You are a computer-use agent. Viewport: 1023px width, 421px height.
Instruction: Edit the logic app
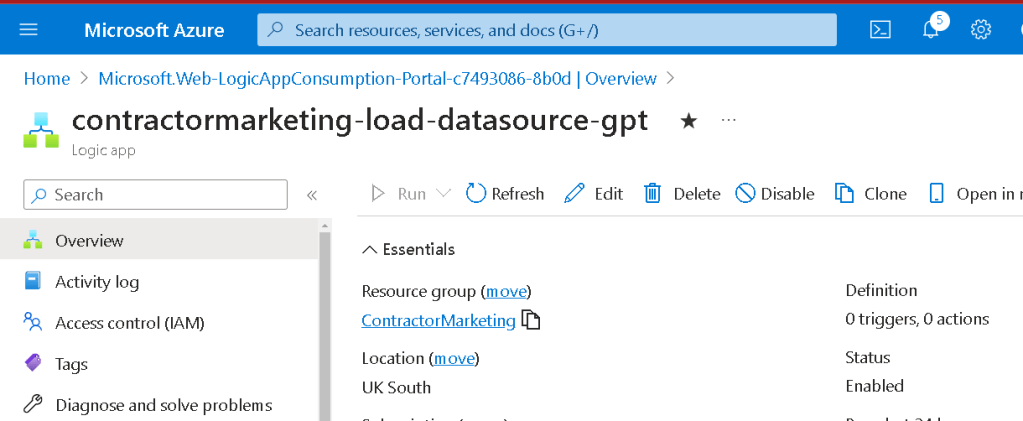(x=593, y=194)
